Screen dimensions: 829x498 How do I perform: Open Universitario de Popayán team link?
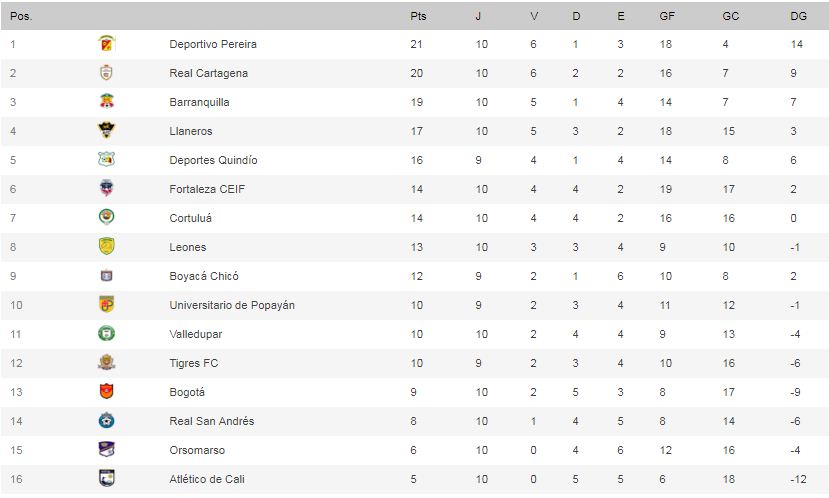pyautogui.click(x=232, y=305)
